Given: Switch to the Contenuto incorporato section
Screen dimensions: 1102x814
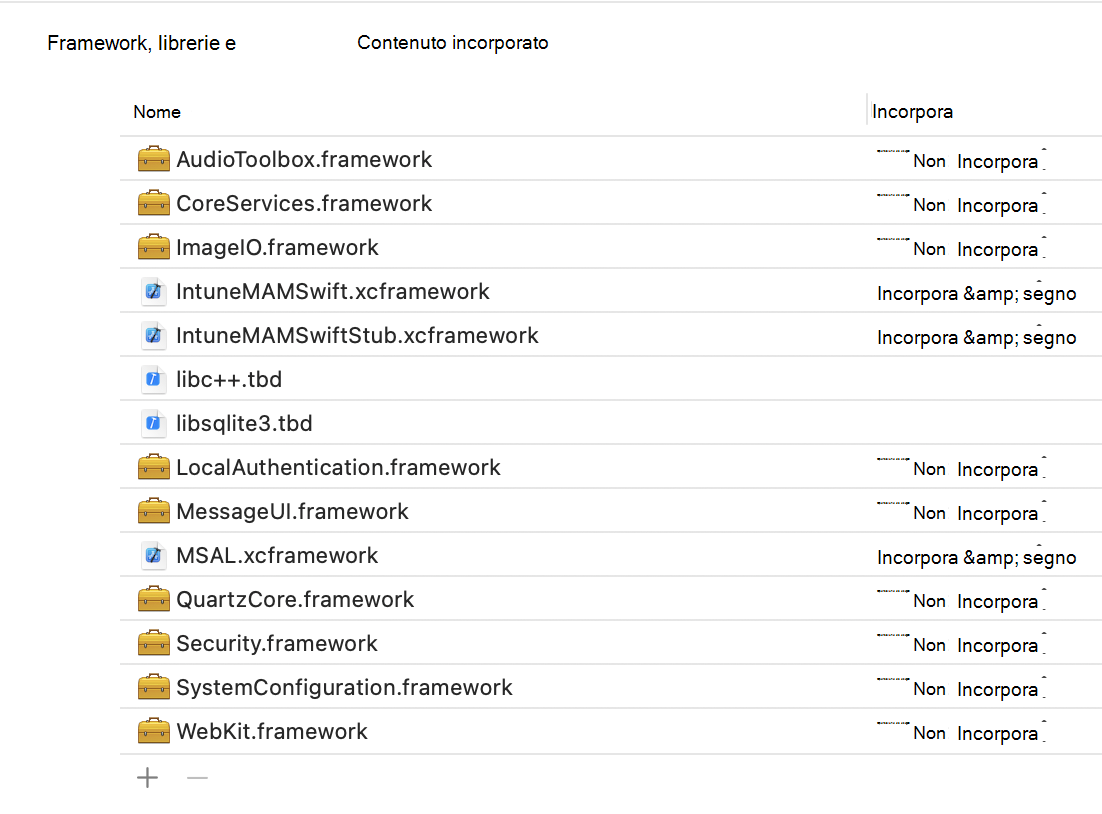Looking at the screenshot, I should click(x=452, y=42).
